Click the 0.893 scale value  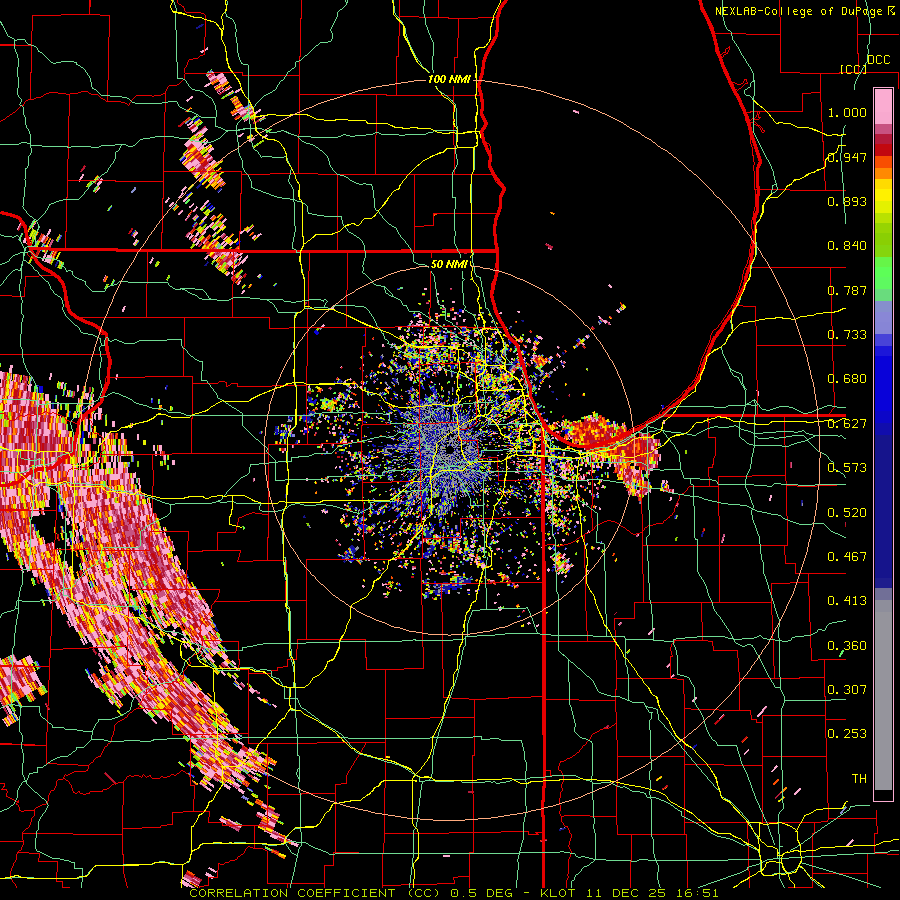coord(847,201)
